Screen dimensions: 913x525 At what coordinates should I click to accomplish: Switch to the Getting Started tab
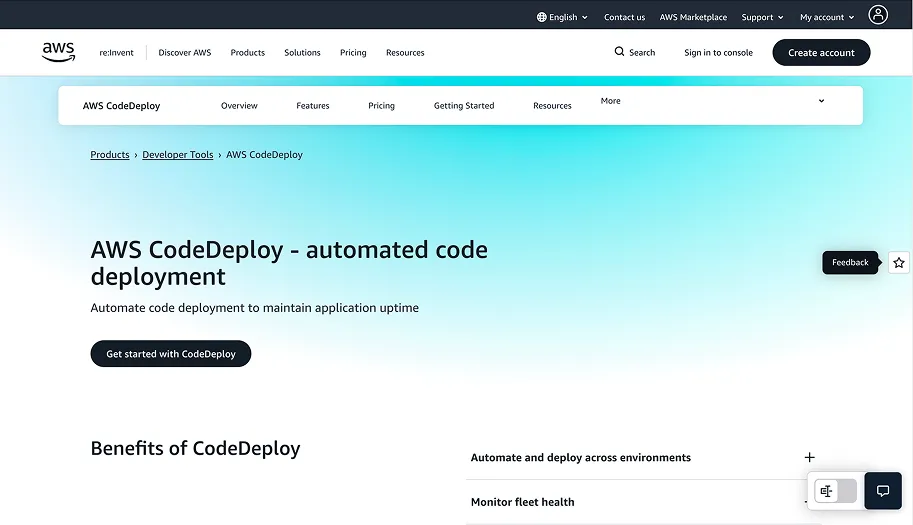click(463, 105)
